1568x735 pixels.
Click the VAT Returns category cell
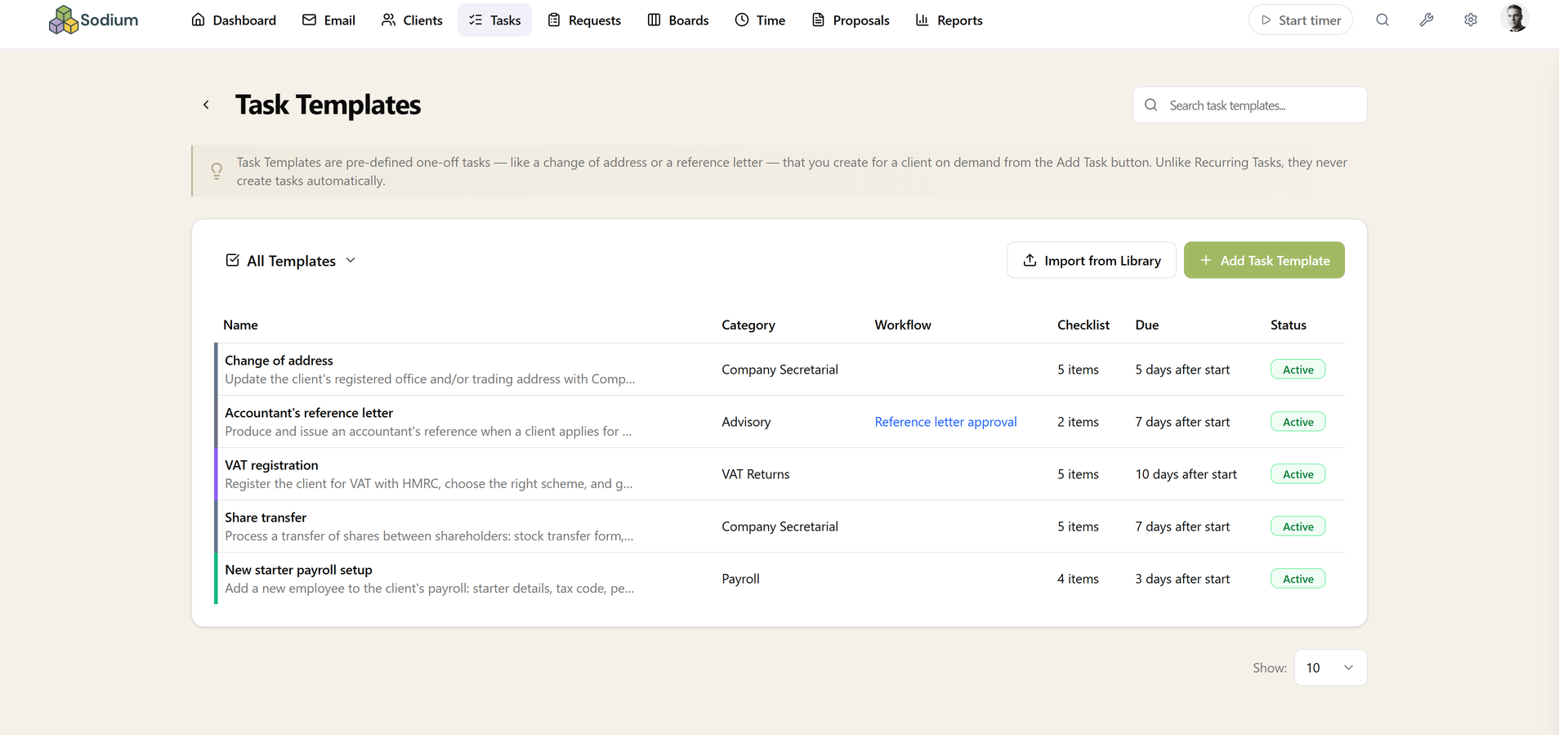coord(756,474)
